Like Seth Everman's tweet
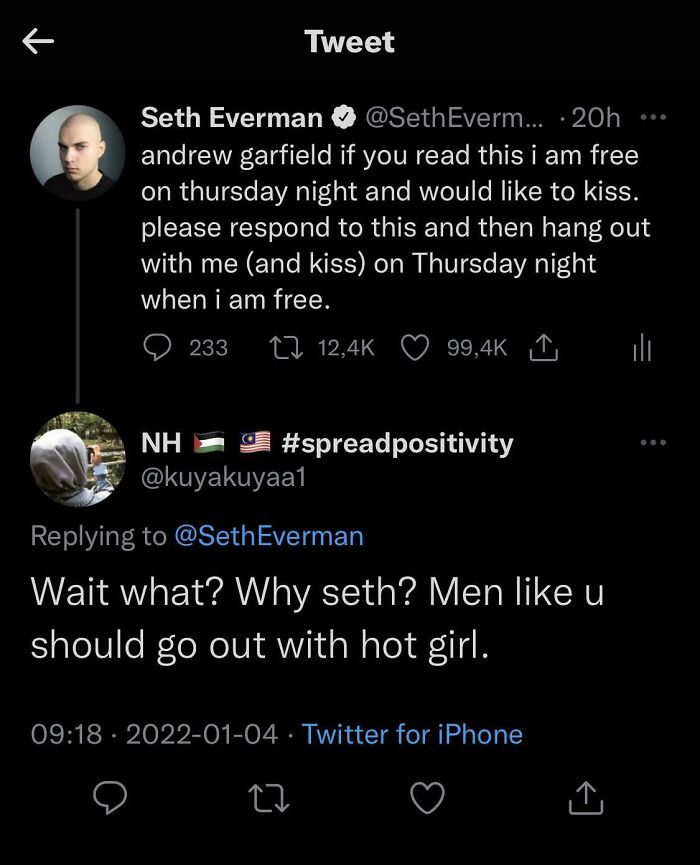Viewport: 700px width, 865px height. 414,347
